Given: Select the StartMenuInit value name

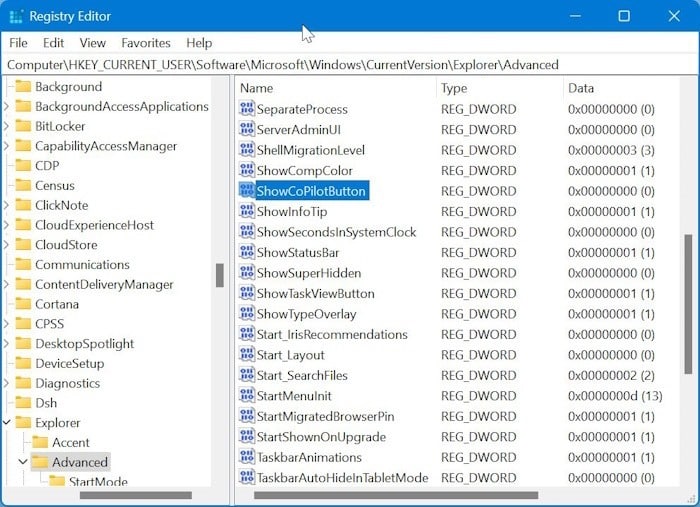Looking at the screenshot, I should [294, 396].
